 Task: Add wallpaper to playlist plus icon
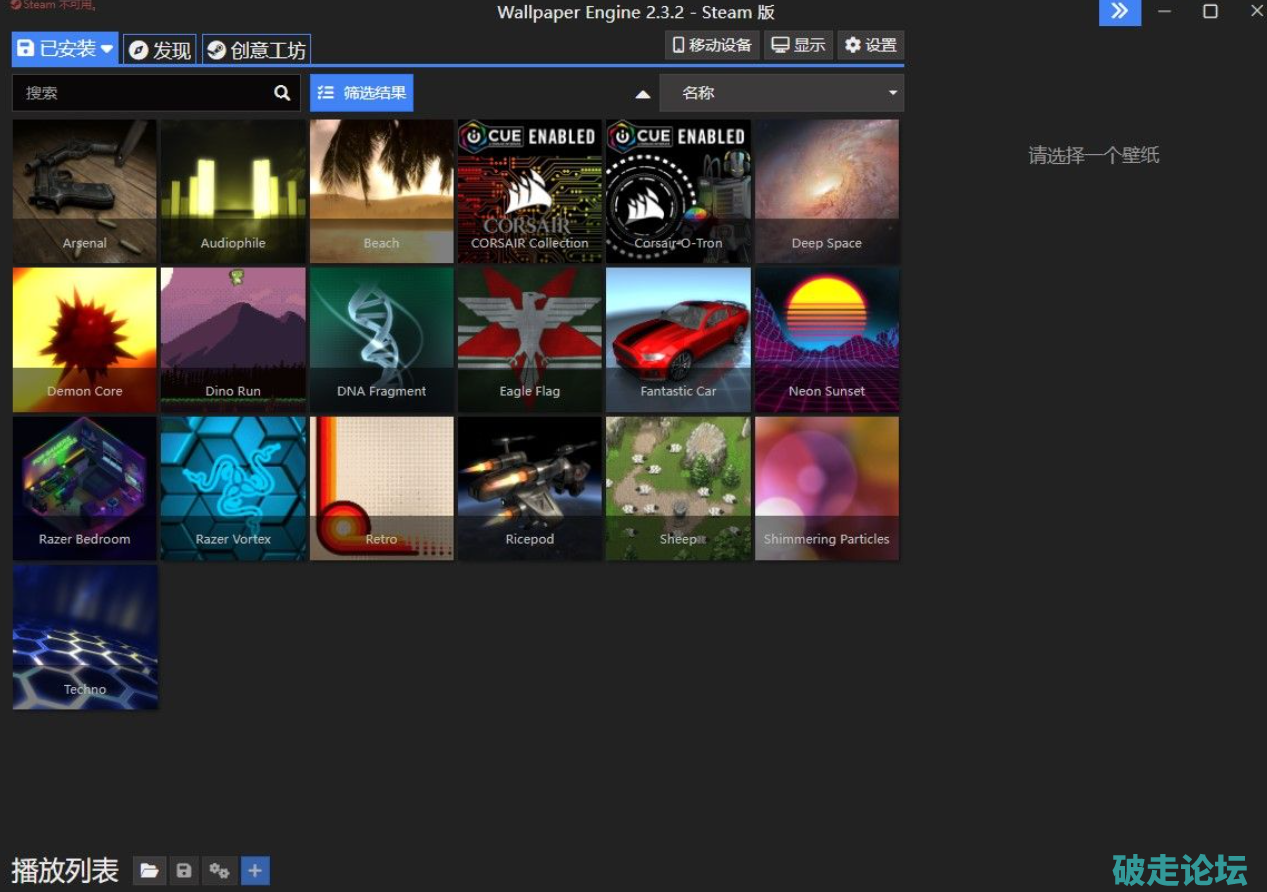(255, 871)
